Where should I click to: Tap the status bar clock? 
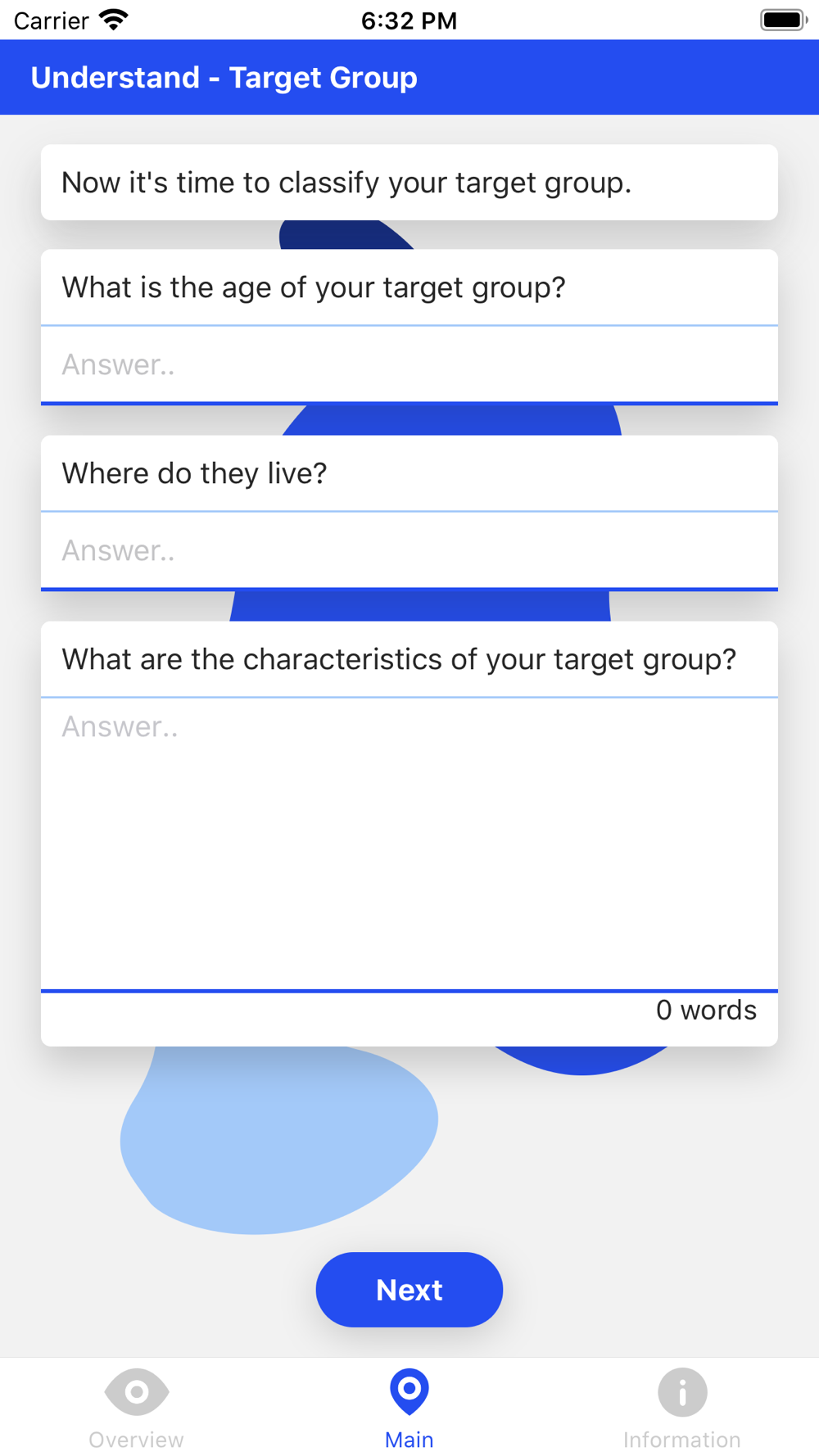tap(409, 20)
